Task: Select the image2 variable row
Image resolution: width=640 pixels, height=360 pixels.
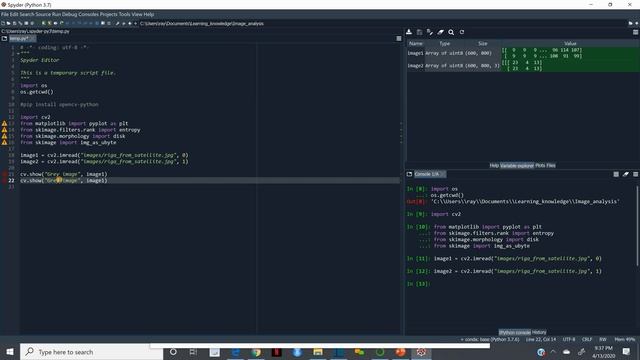Action: (x=523, y=66)
